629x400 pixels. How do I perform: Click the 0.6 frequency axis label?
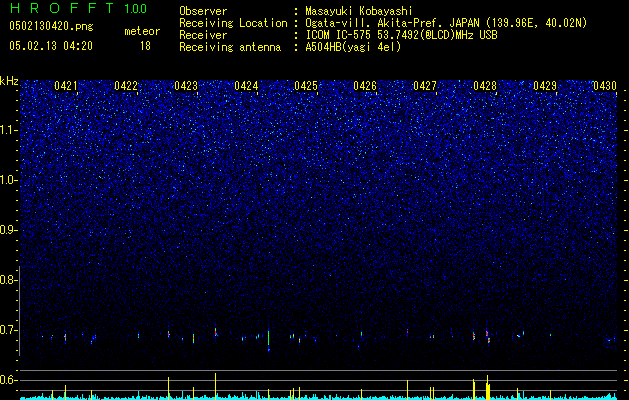[x=9, y=380]
